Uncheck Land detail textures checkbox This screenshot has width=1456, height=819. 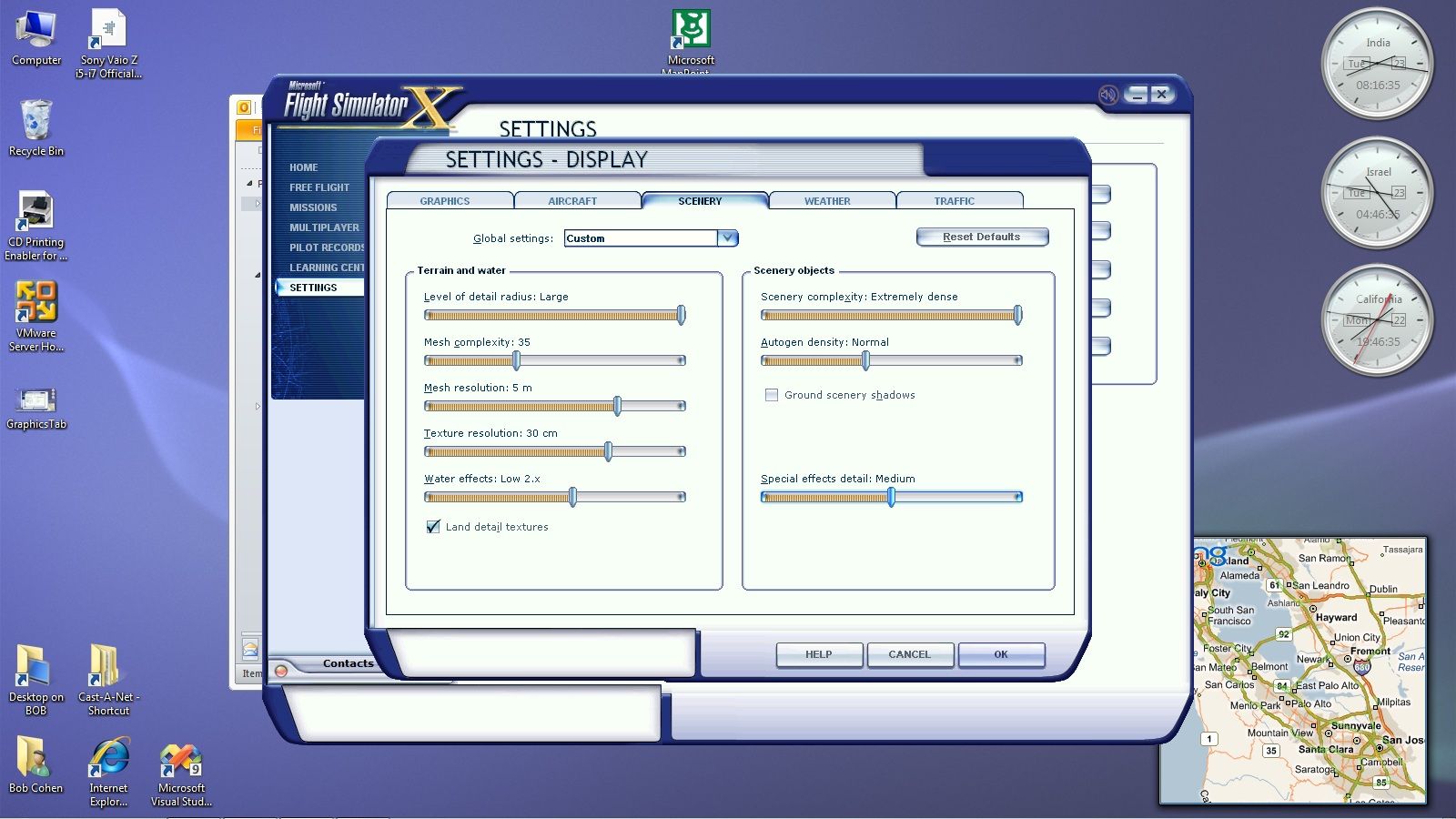point(433,527)
